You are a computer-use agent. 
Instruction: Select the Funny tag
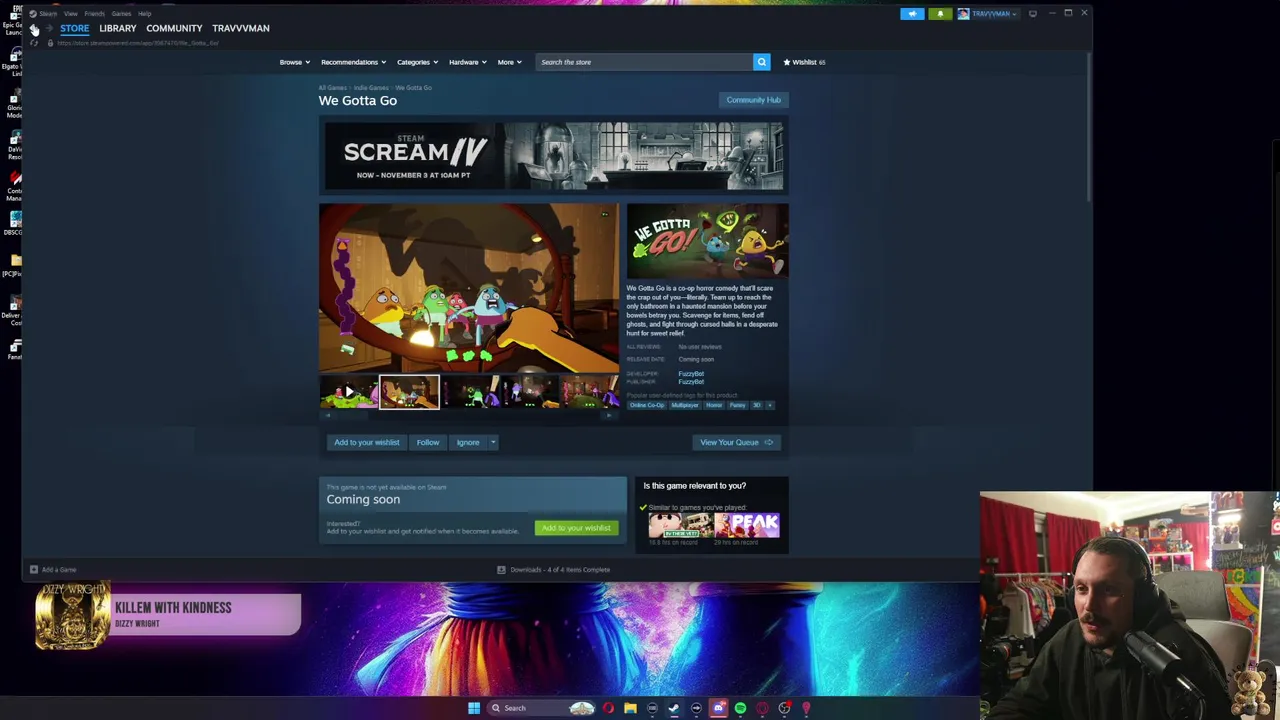[738, 405]
